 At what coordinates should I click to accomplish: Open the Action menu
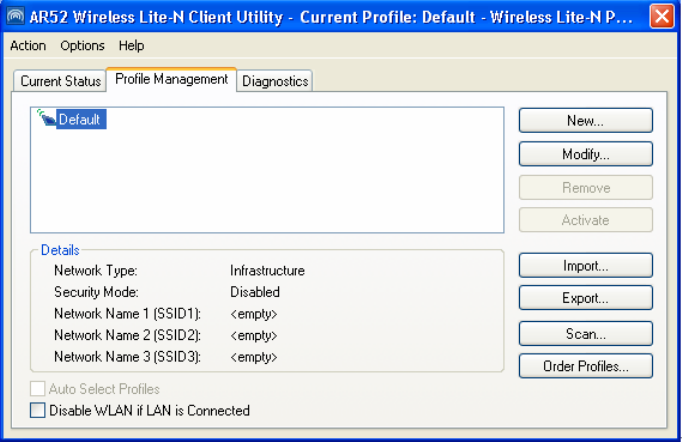28,46
